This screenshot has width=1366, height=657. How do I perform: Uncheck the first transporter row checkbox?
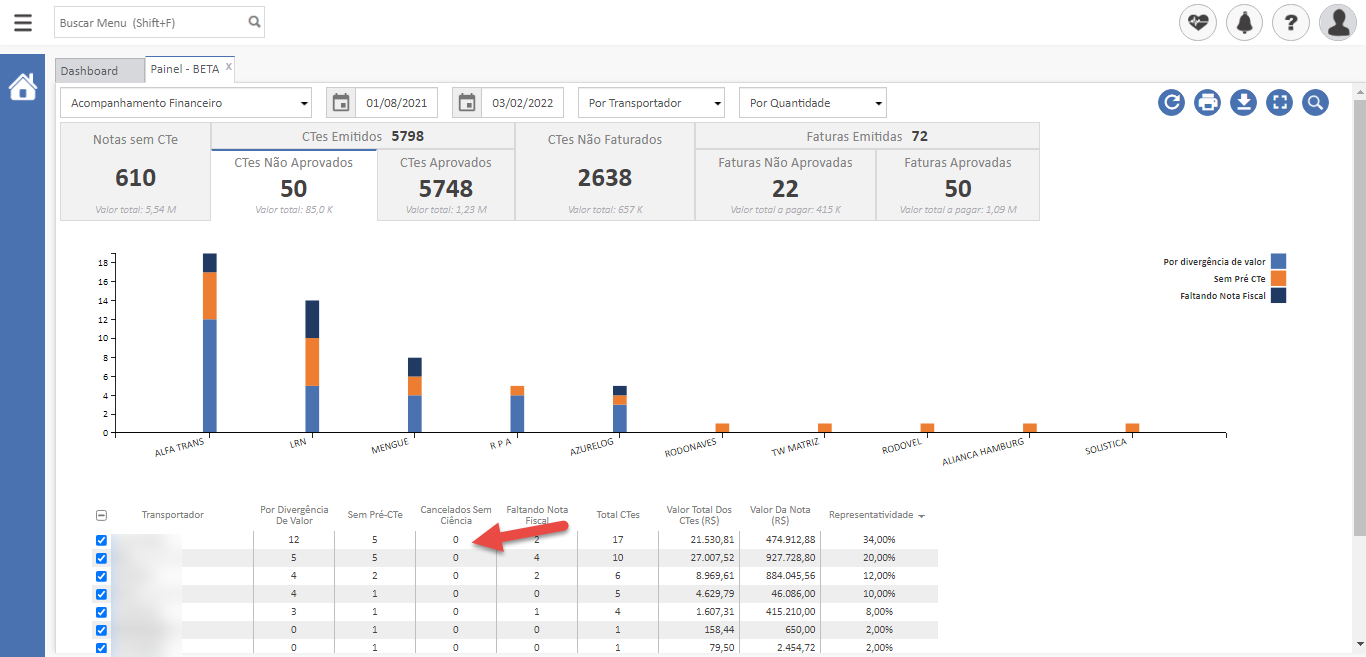coord(101,540)
